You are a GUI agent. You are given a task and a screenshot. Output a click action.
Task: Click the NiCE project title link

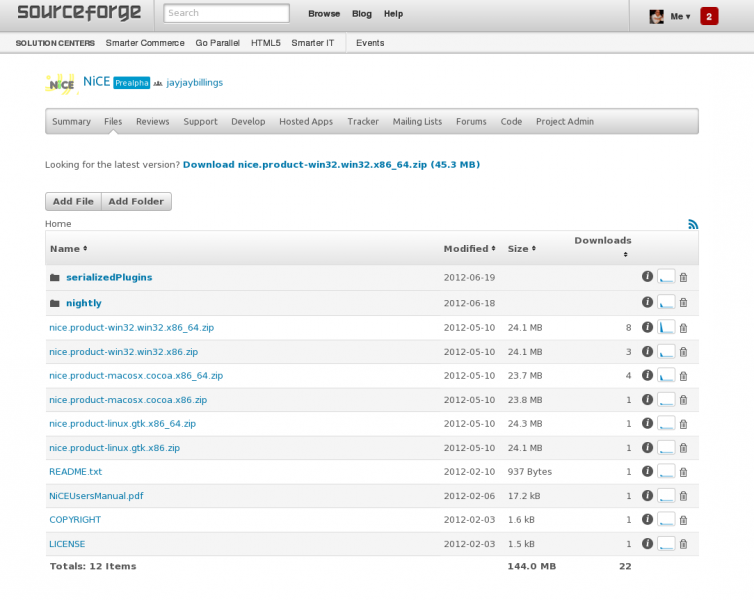[x=97, y=81]
